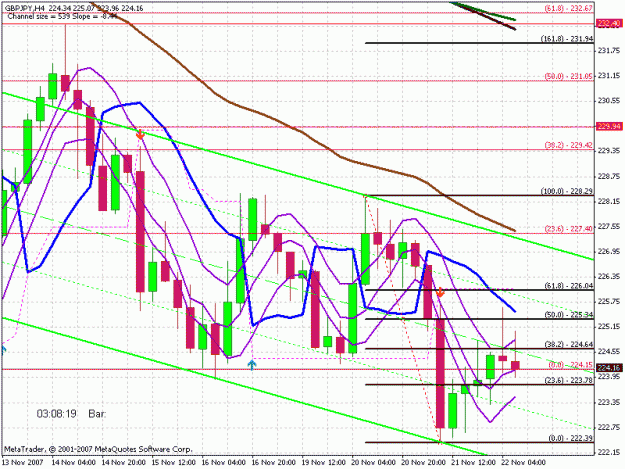Viewport: 625px width, 469px height.
Task: Select the (161.8) - 231.94 level label
Action: click(x=567, y=39)
